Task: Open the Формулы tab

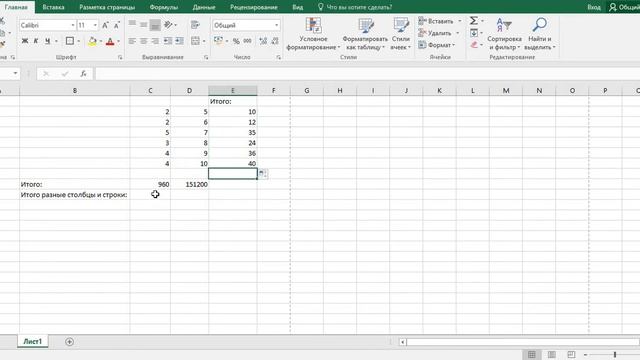Action: click(164, 7)
